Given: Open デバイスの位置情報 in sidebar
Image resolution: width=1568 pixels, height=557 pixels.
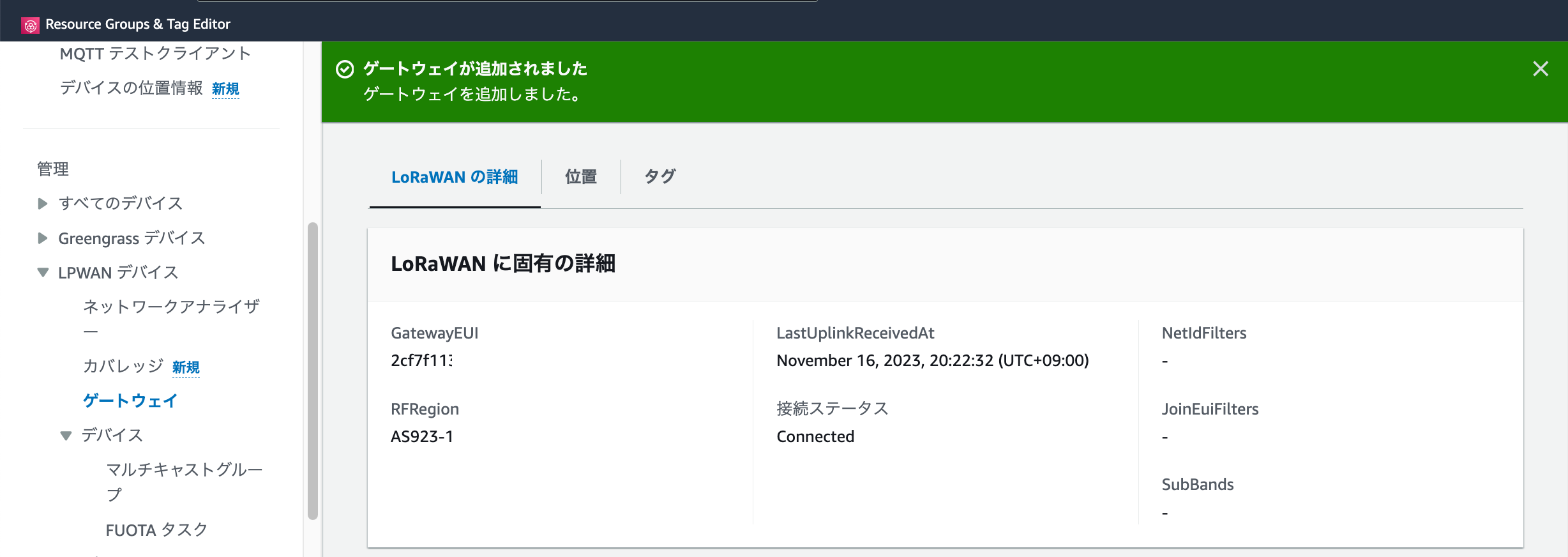Looking at the screenshot, I should [x=131, y=88].
